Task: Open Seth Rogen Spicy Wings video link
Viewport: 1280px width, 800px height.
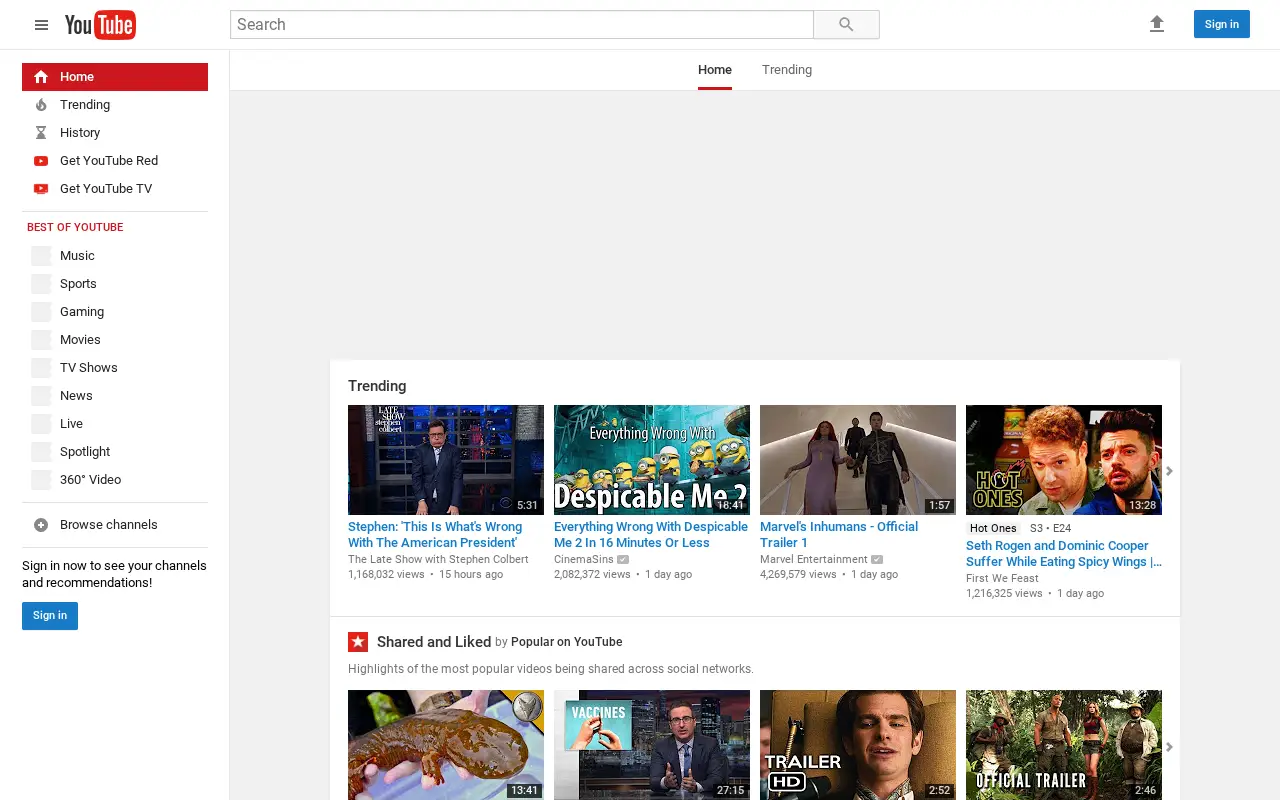Action: [x=1064, y=554]
